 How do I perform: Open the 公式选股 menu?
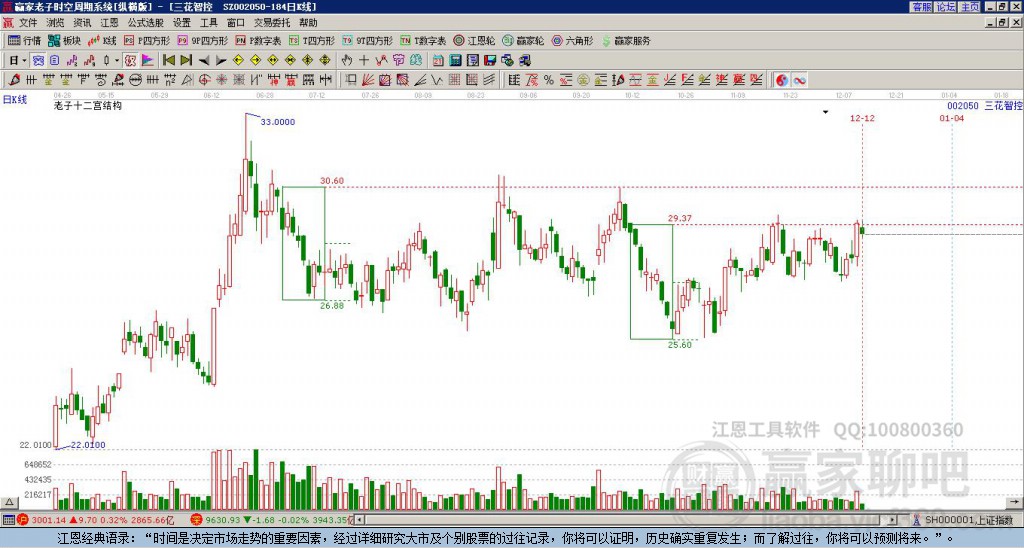click(x=145, y=23)
